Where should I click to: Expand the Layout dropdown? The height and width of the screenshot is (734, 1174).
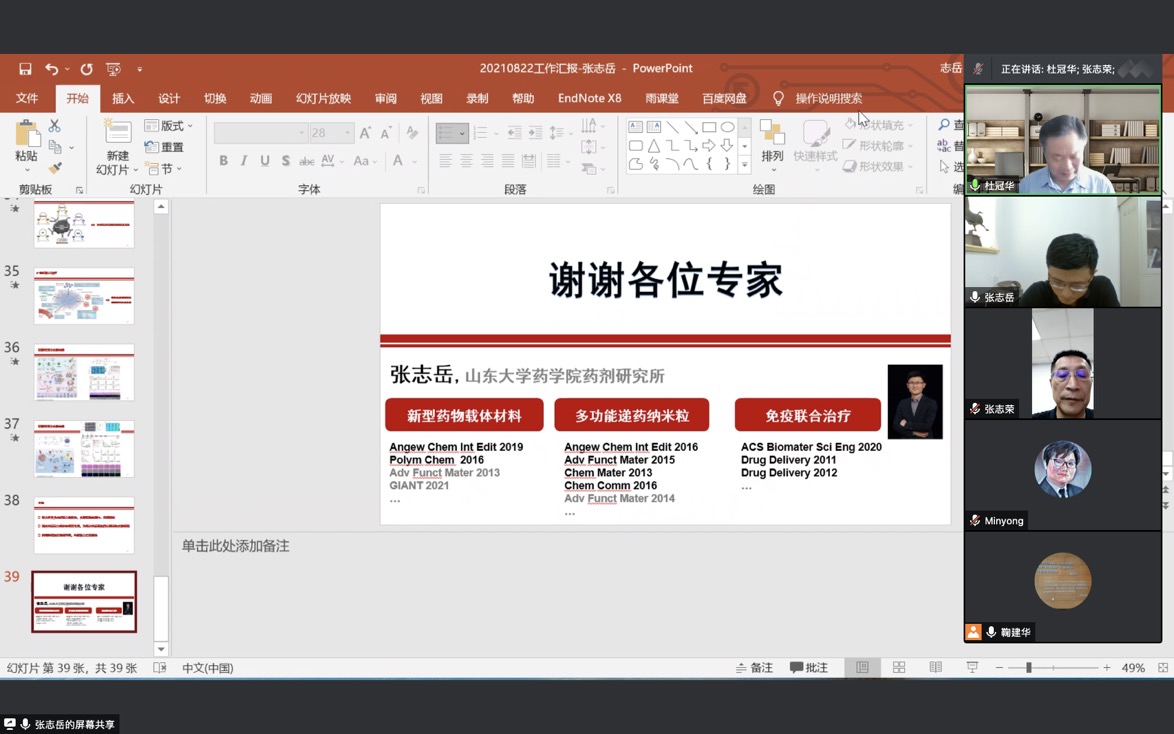click(x=170, y=126)
